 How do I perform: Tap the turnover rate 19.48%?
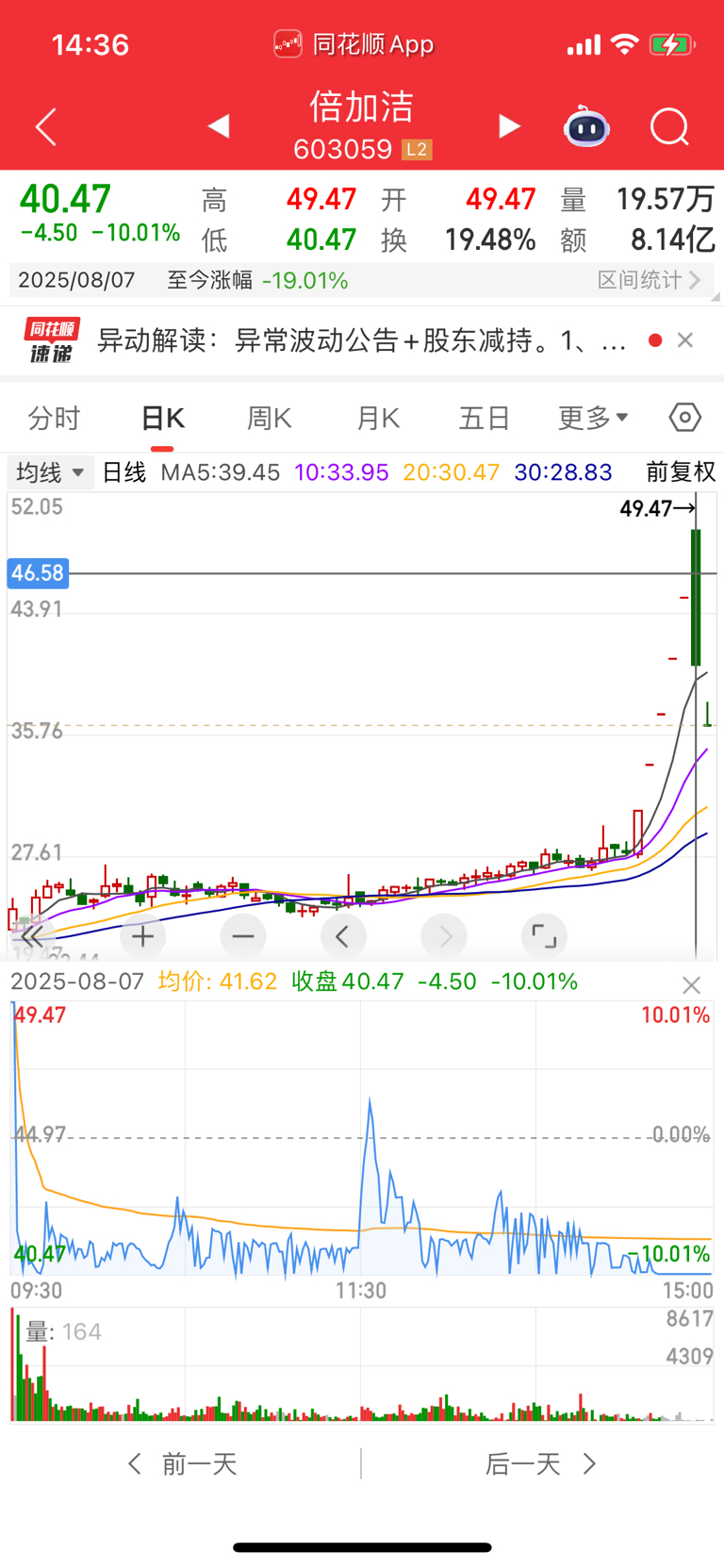pos(490,240)
